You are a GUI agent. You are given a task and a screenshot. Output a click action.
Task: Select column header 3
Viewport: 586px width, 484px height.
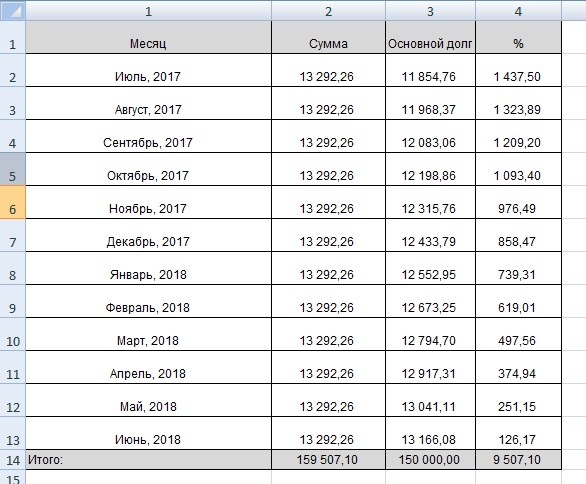(x=431, y=11)
